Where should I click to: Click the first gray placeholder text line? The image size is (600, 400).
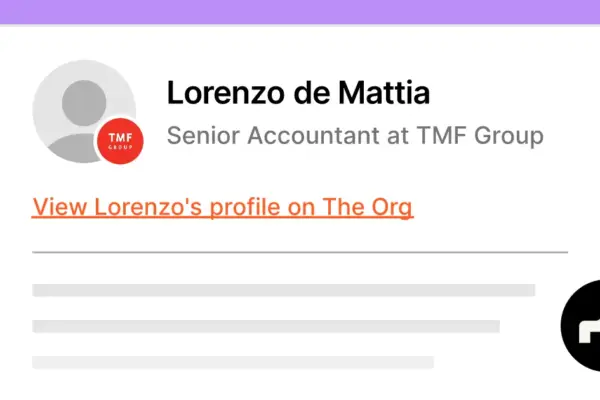point(283,290)
